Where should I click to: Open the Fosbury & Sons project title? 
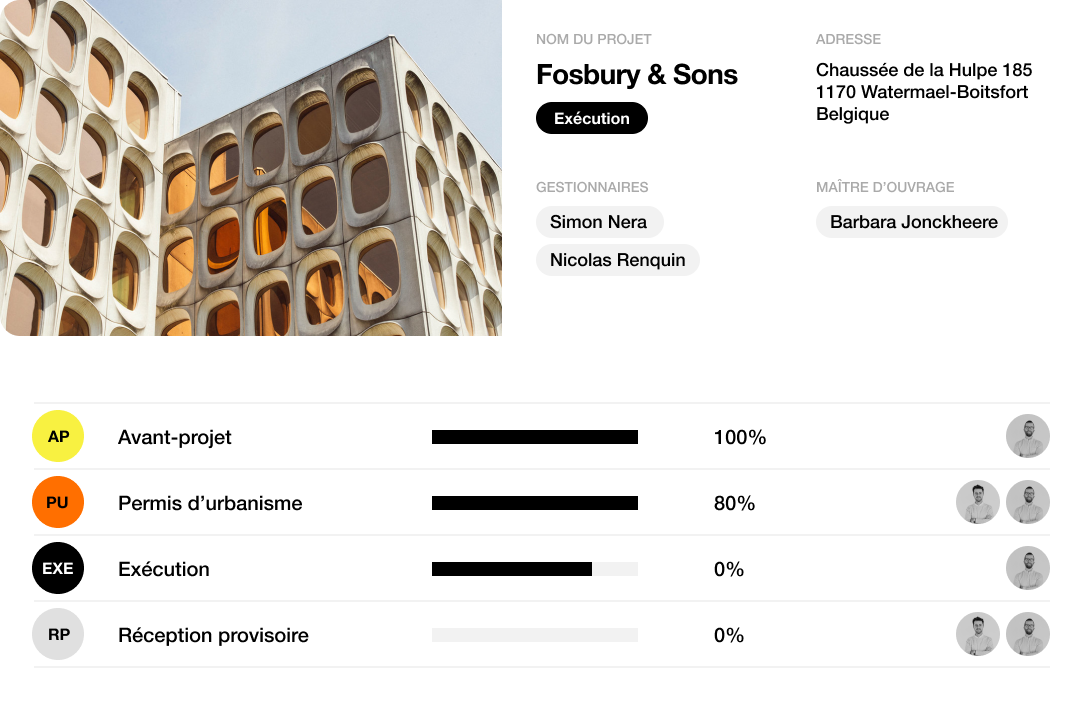(637, 74)
